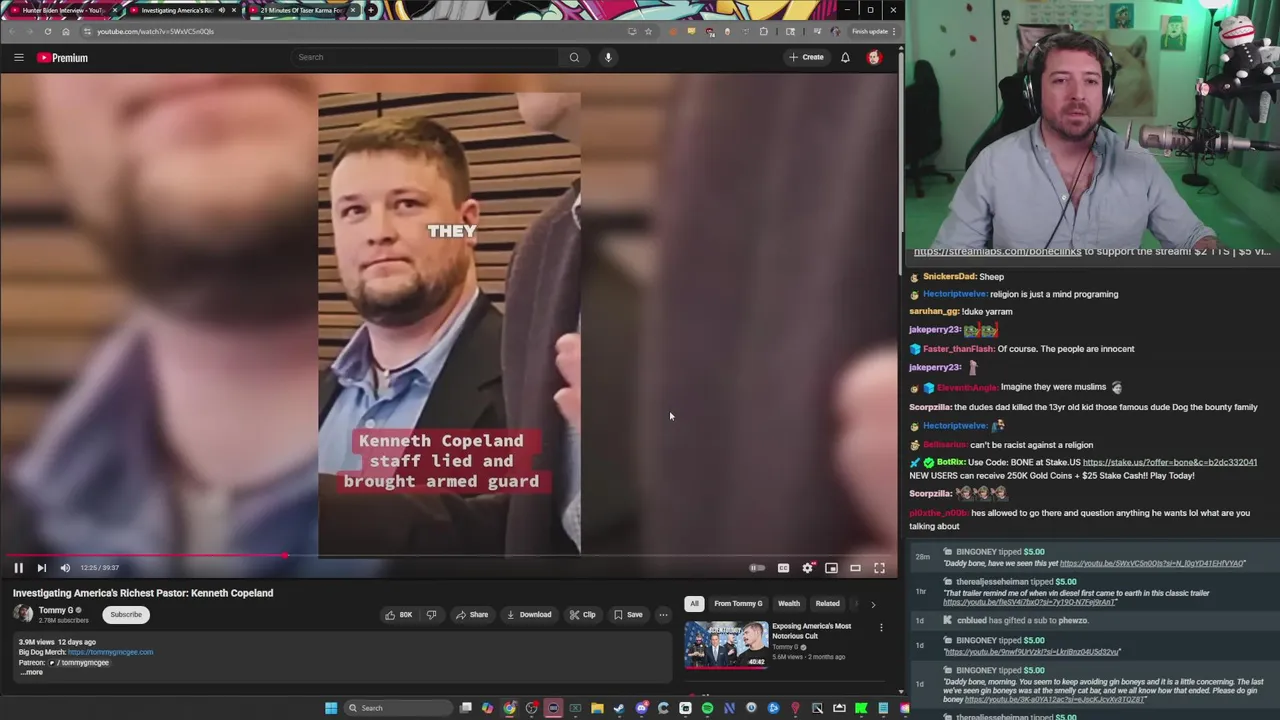Pause the playing video

(x=18, y=568)
